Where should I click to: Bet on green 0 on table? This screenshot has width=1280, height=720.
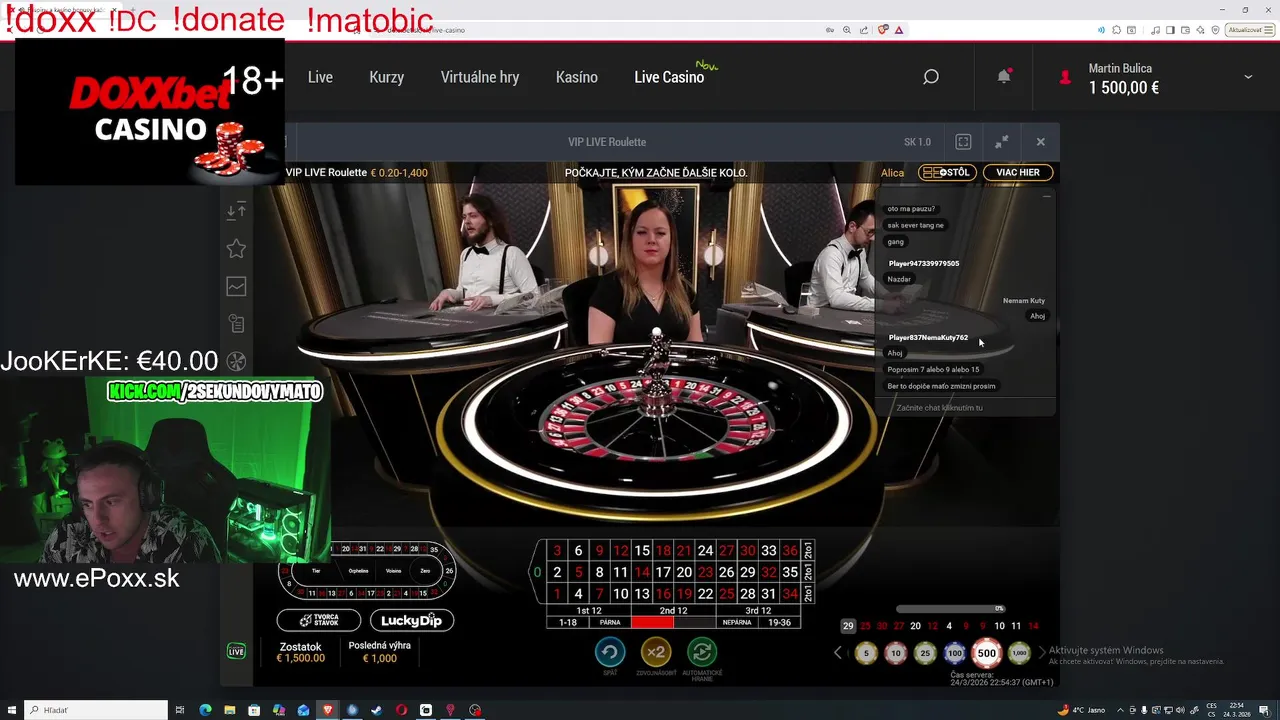coord(537,572)
